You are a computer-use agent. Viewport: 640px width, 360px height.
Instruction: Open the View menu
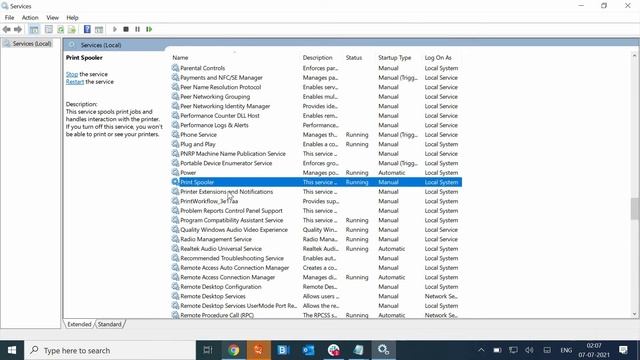[52, 18]
